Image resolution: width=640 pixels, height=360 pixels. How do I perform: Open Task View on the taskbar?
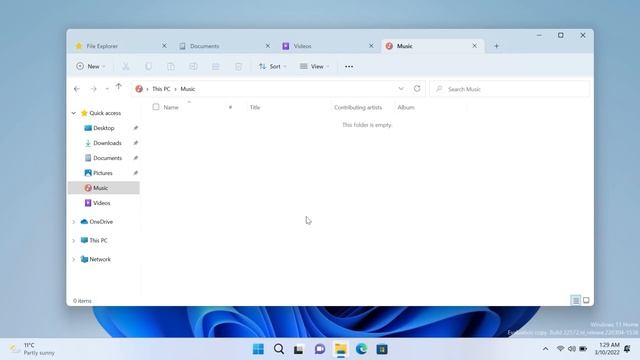(x=299, y=349)
